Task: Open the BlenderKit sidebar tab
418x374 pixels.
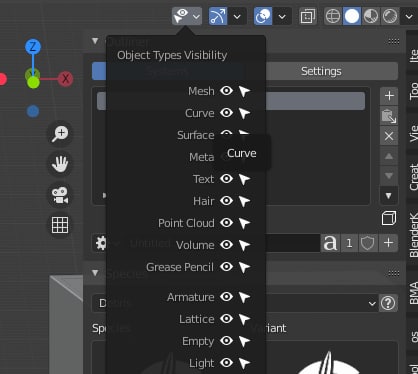Action: [x=413, y=234]
